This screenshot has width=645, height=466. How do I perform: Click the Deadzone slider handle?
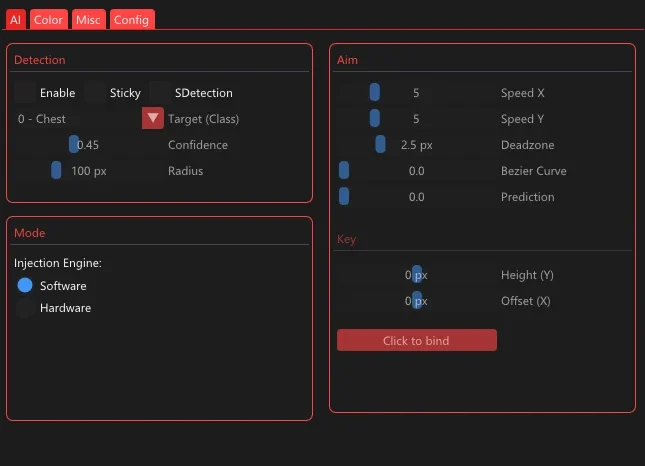coord(381,144)
